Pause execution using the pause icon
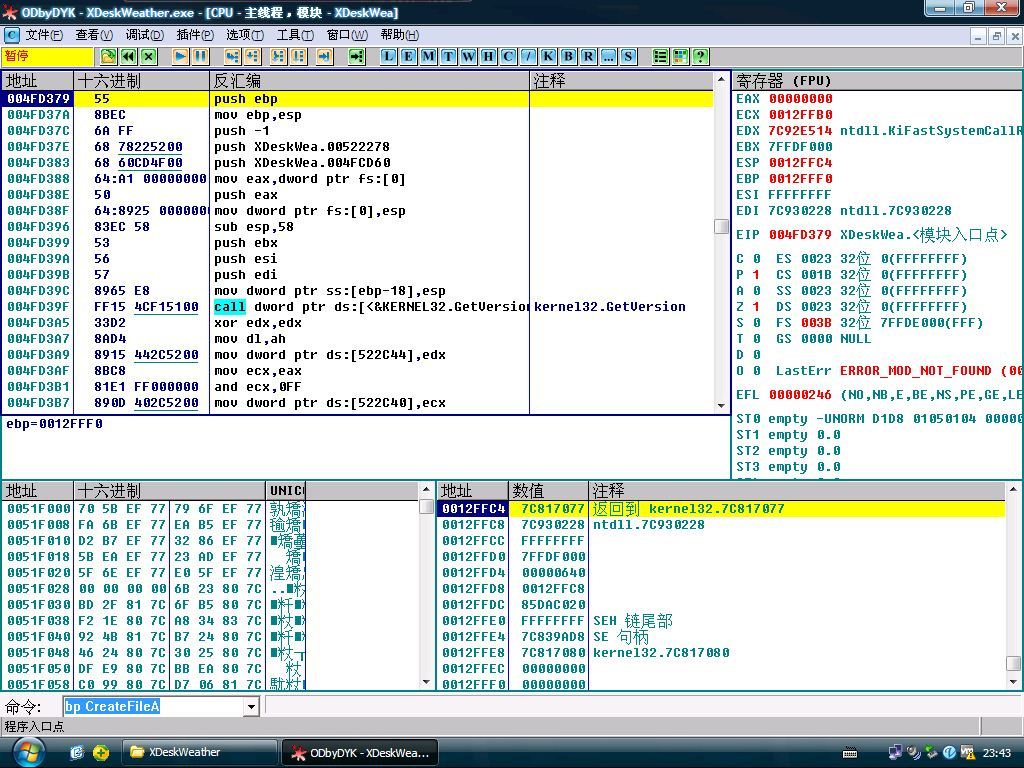 pos(200,57)
